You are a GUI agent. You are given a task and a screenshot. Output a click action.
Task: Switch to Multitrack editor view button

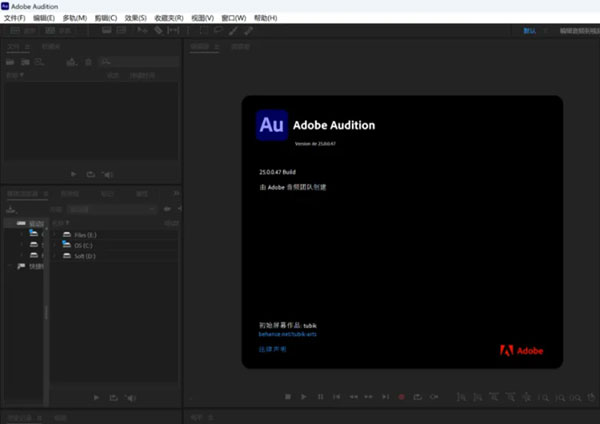pos(57,31)
